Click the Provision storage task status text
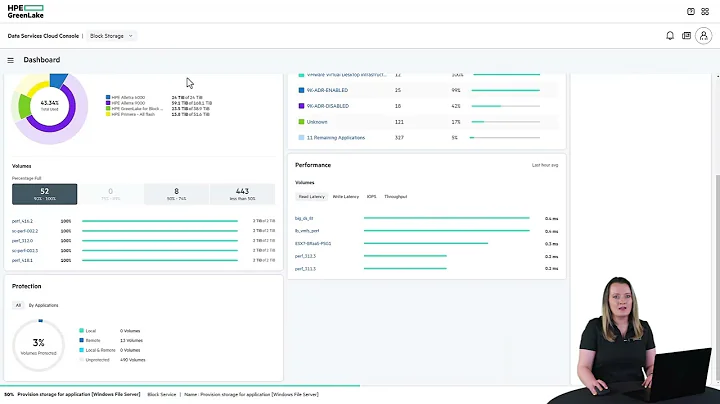The width and height of the screenshot is (720, 404). pos(79,394)
